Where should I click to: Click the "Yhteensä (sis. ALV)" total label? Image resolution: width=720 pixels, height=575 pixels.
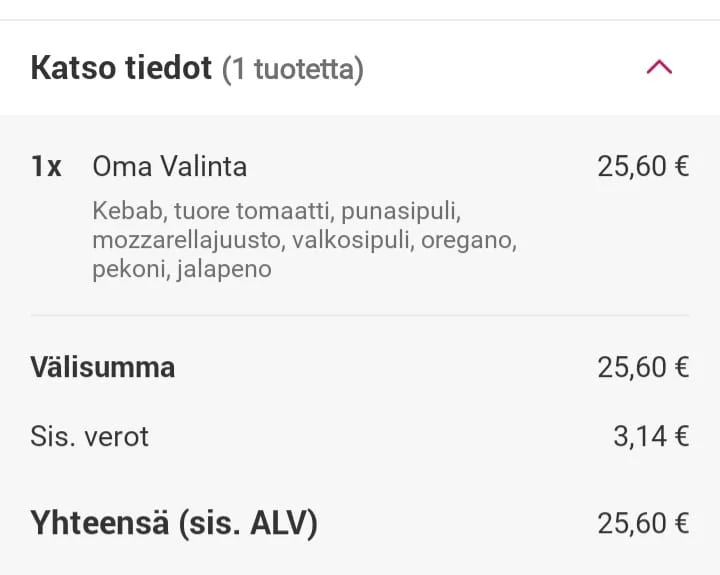click(x=173, y=522)
